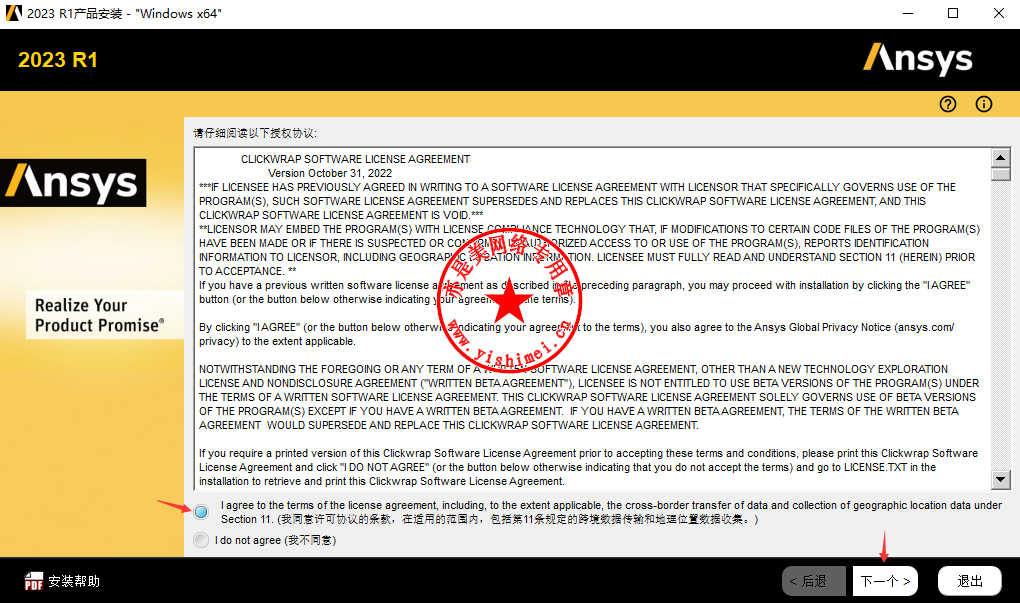Open the 安装帮助 installation help link
The height and width of the screenshot is (603, 1020).
(74, 581)
